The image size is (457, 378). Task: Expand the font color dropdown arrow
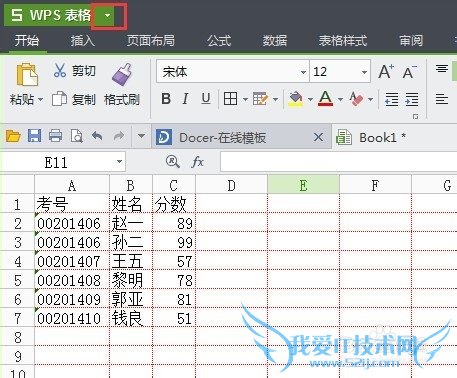pos(340,99)
